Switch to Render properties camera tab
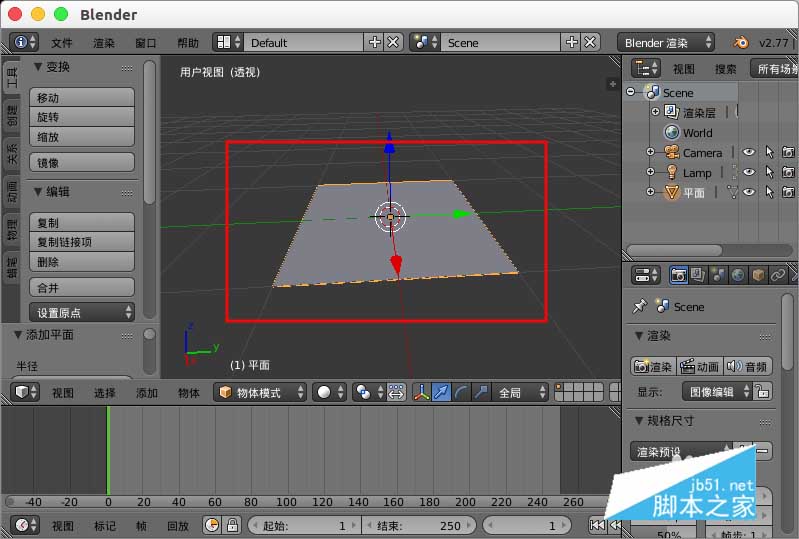 click(678, 276)
